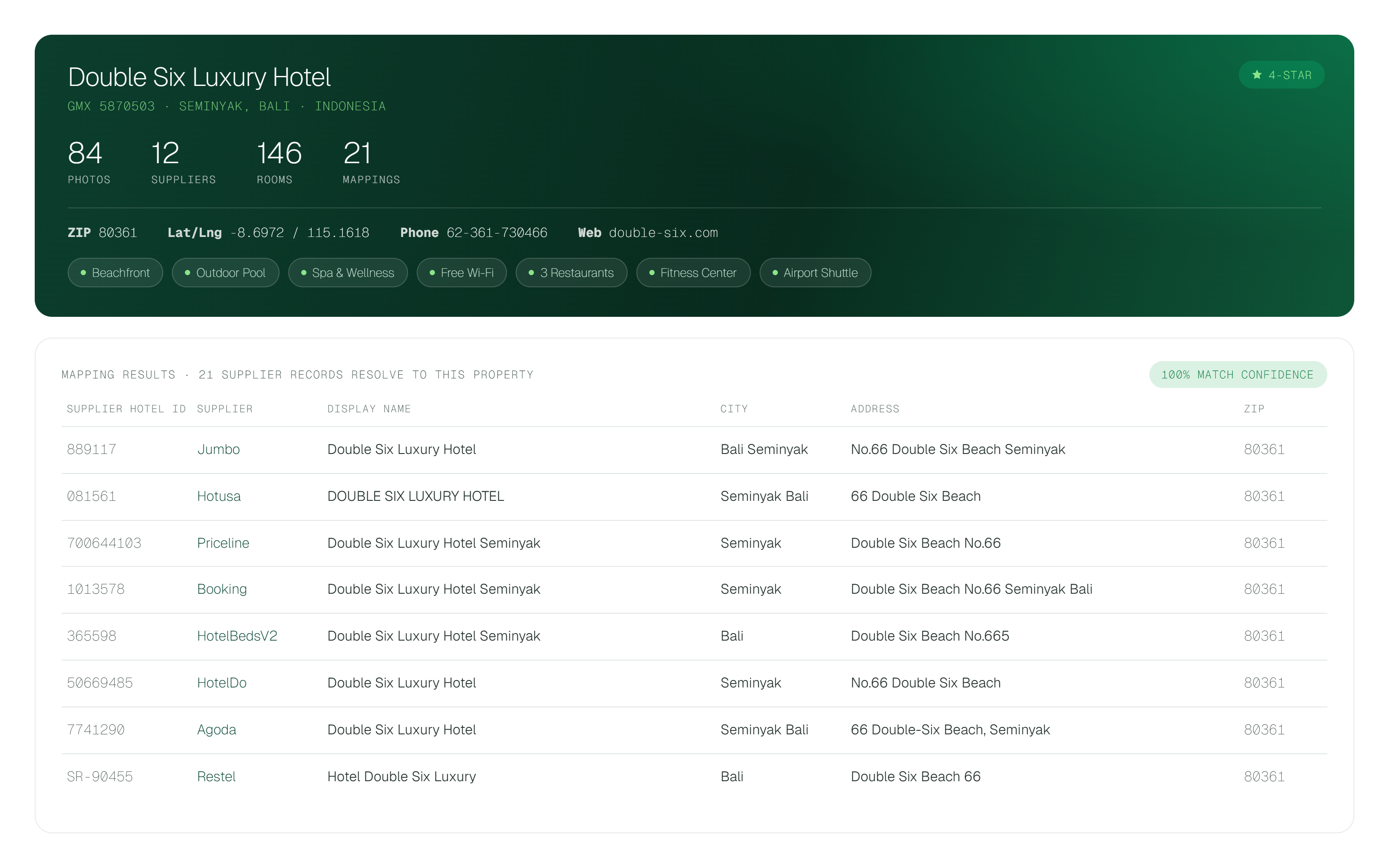Open the Restel supplier link
Screen dimensions: 1389x868
[x=217, y=777]
